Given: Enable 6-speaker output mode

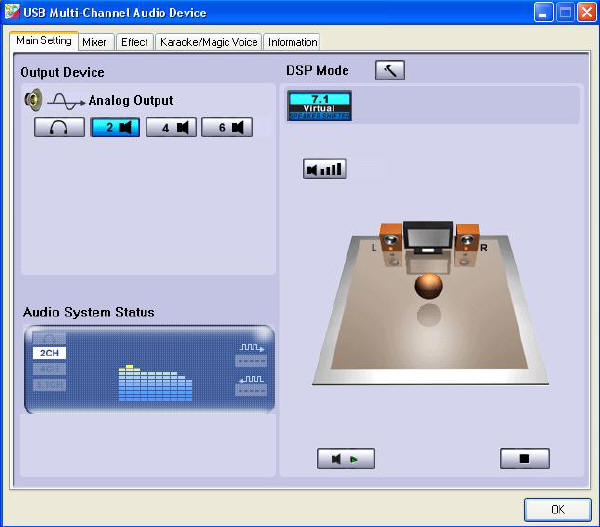Looking at the screenshot, I should point(227,127).
